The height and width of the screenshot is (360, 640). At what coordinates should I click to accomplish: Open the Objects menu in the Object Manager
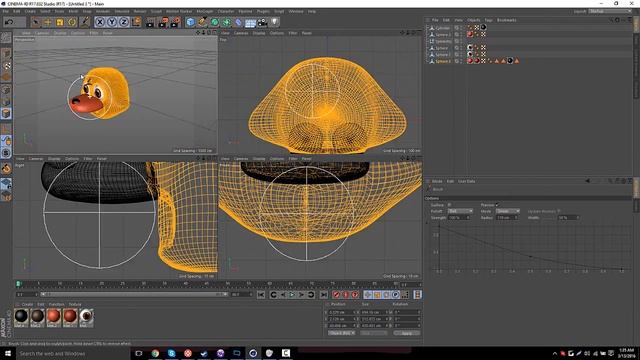473,20
